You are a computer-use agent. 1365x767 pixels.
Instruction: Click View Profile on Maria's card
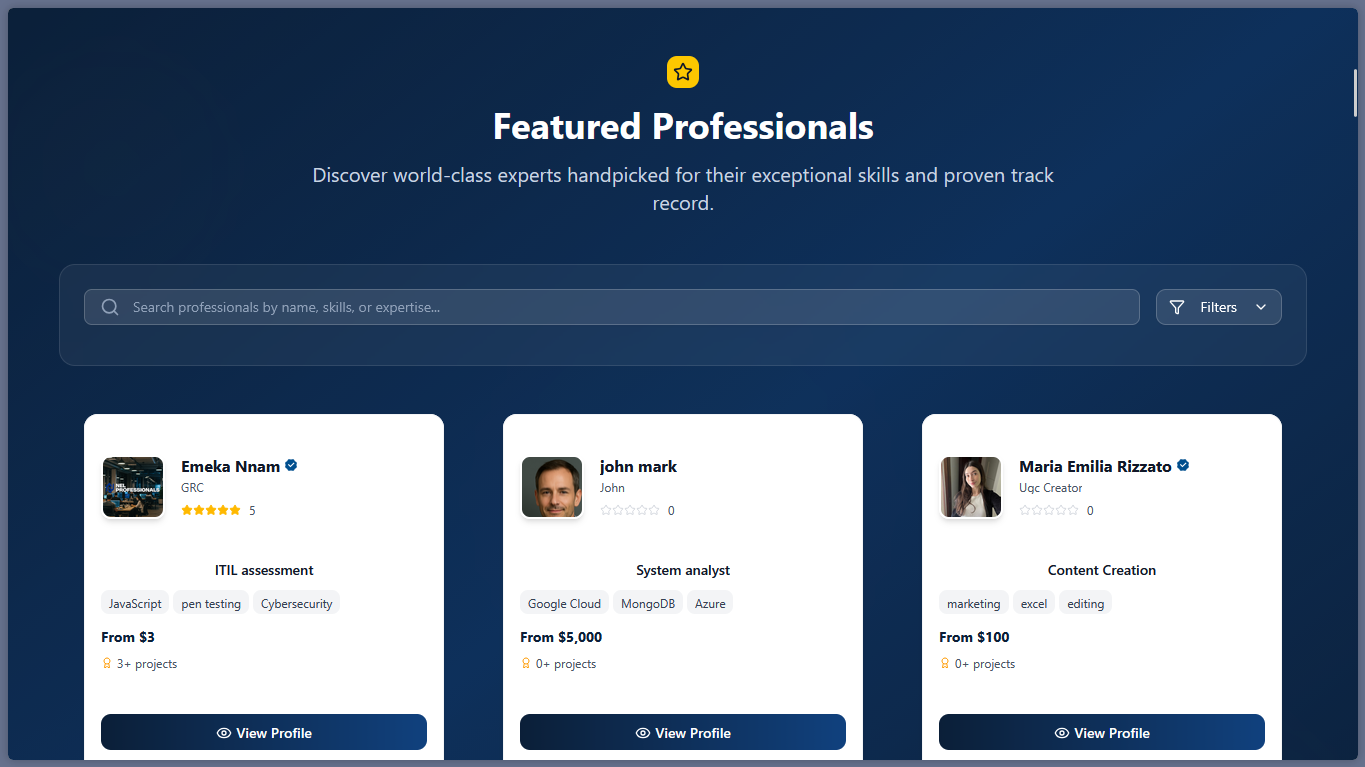[x=1101, y=732]
